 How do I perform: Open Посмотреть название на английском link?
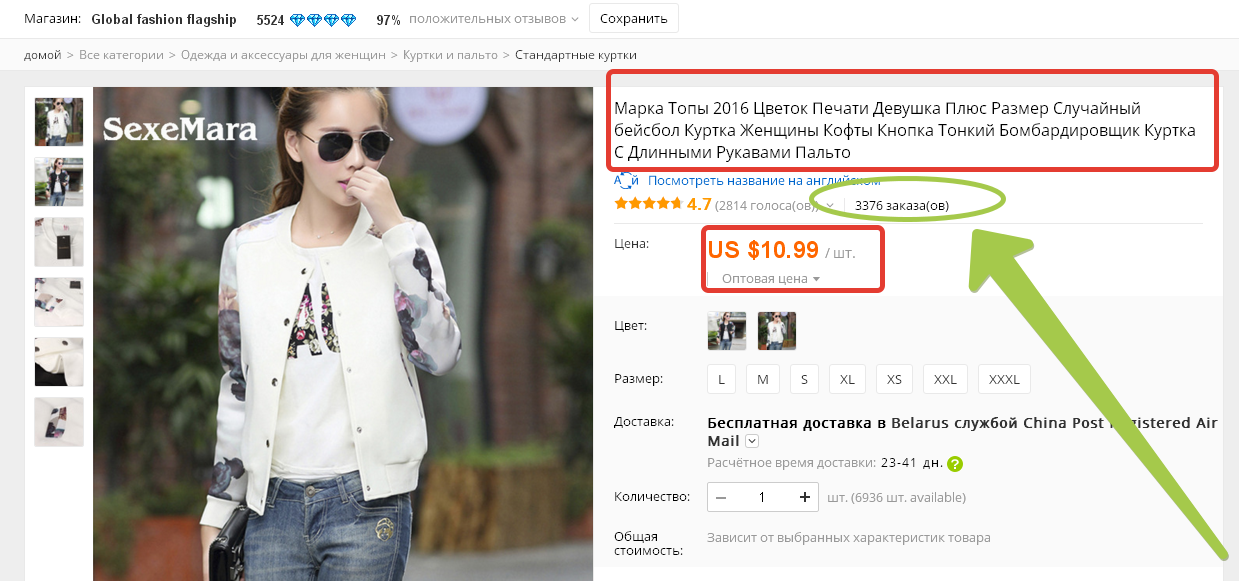(763, 181)
